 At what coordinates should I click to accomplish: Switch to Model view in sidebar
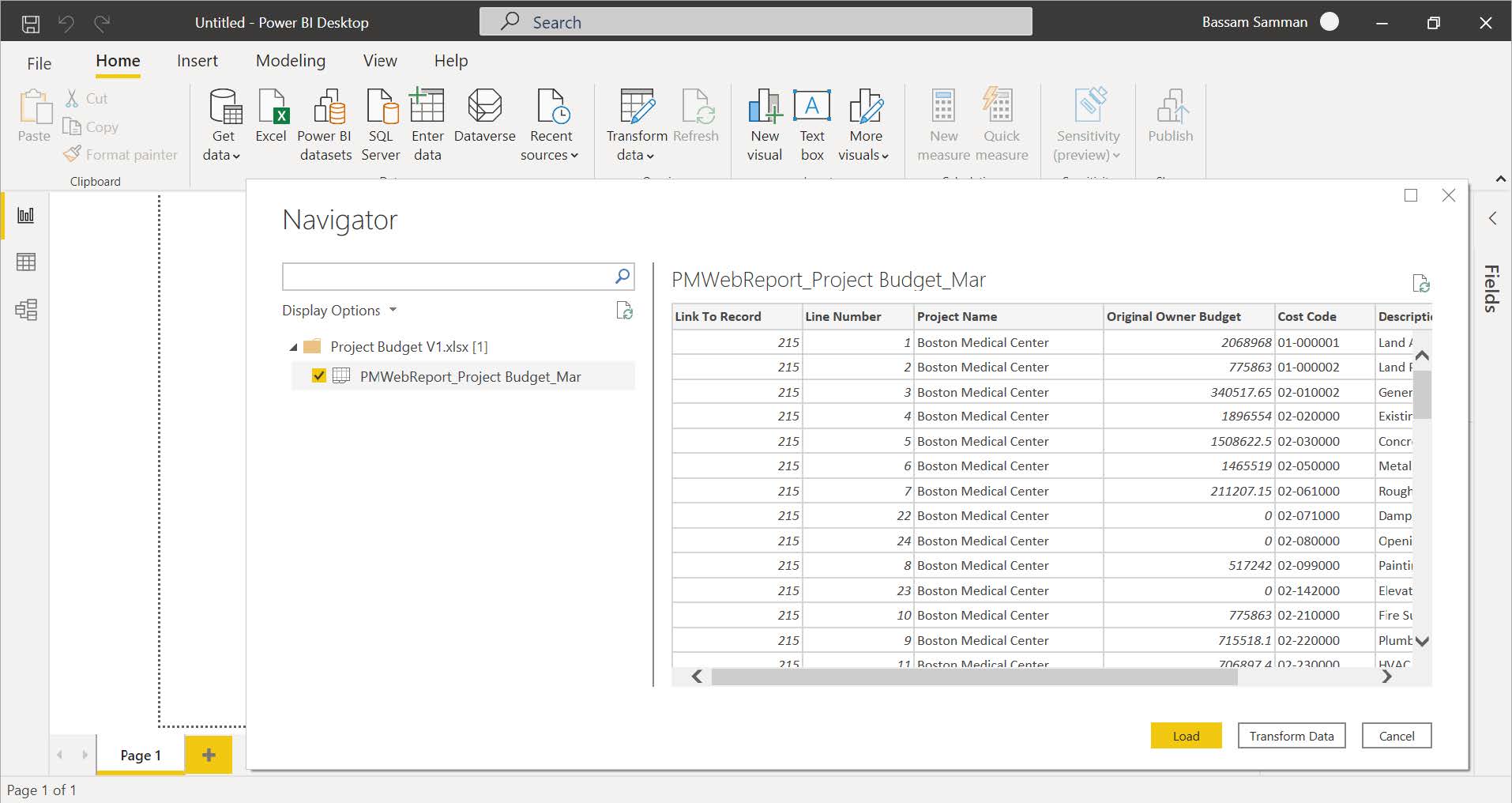(26, 309)
